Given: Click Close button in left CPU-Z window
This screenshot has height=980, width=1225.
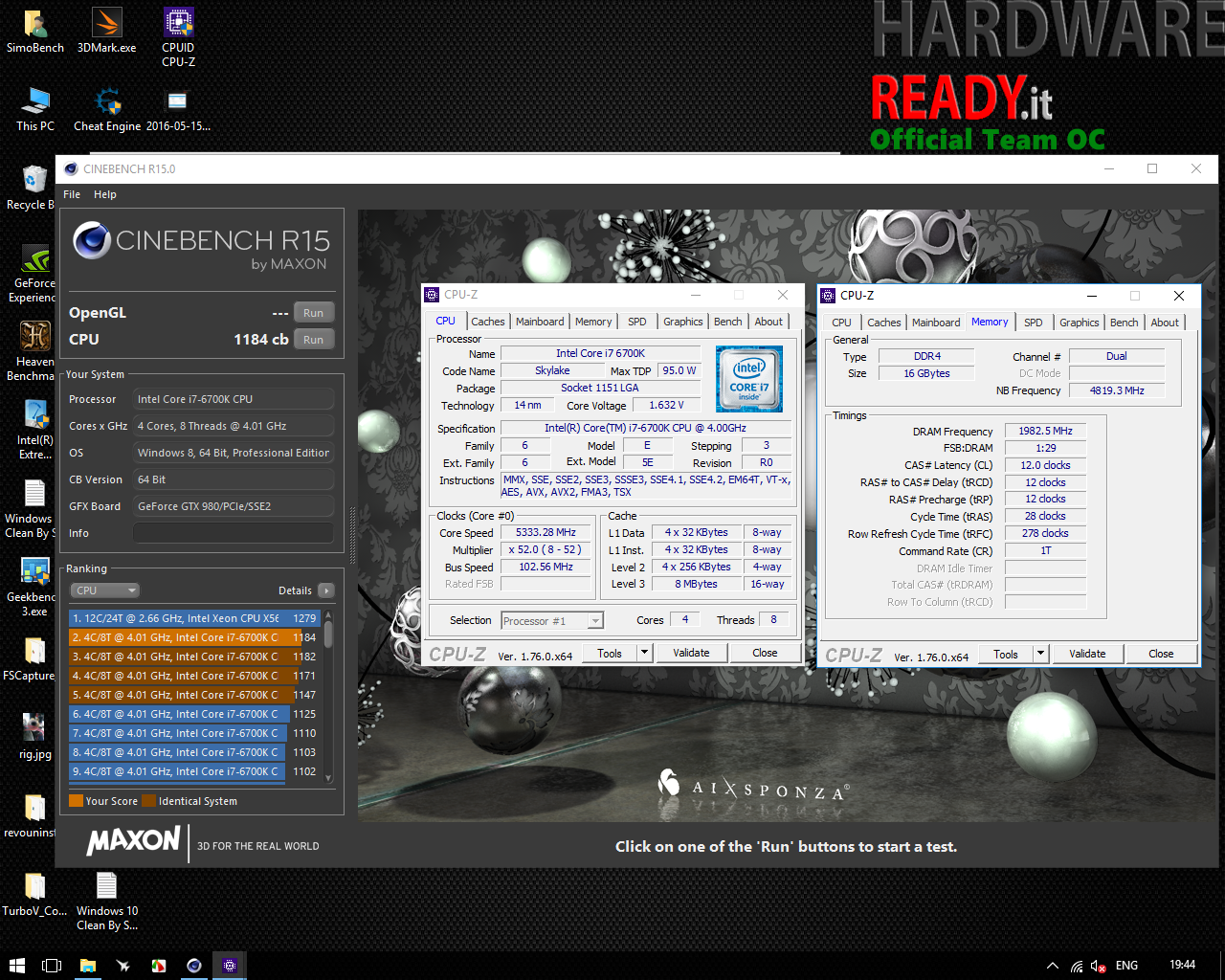Looking at the screenshot, I should (x=765, y=654).
